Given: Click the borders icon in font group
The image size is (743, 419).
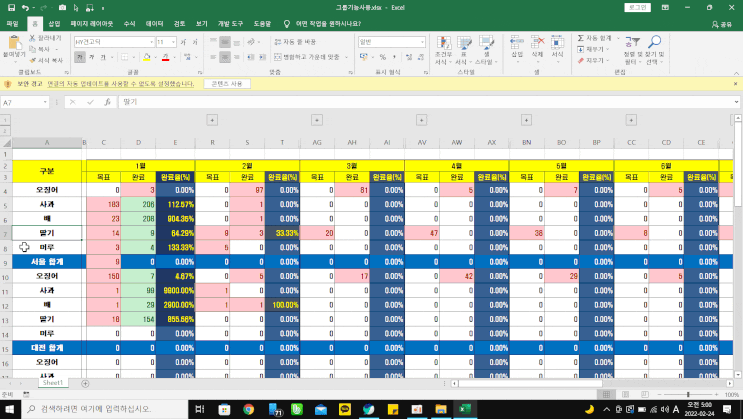Looking at the screenshot, I should click(124, 57).
